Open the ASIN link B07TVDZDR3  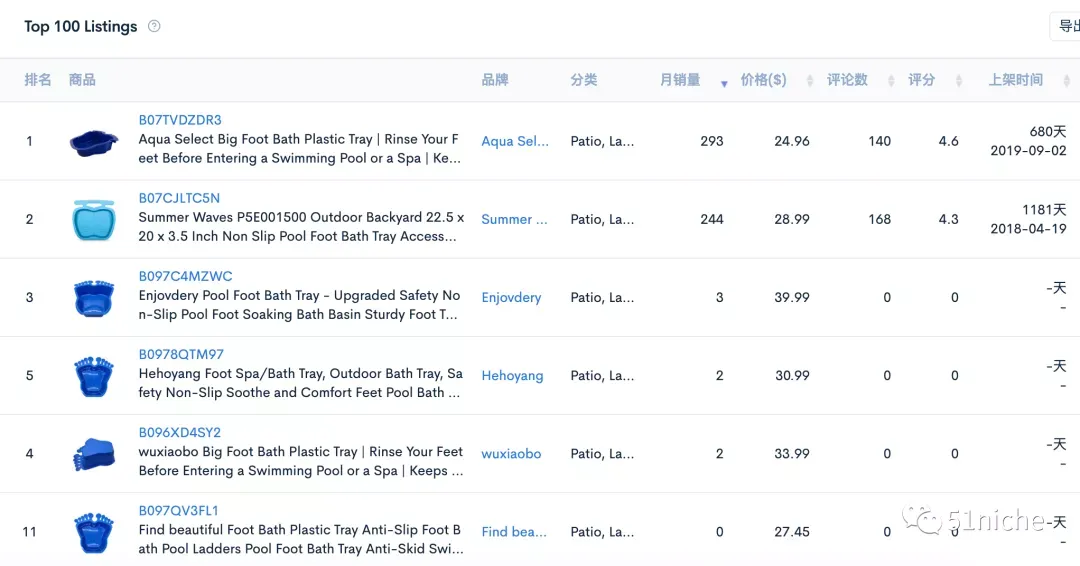click(x=180, y=120)
